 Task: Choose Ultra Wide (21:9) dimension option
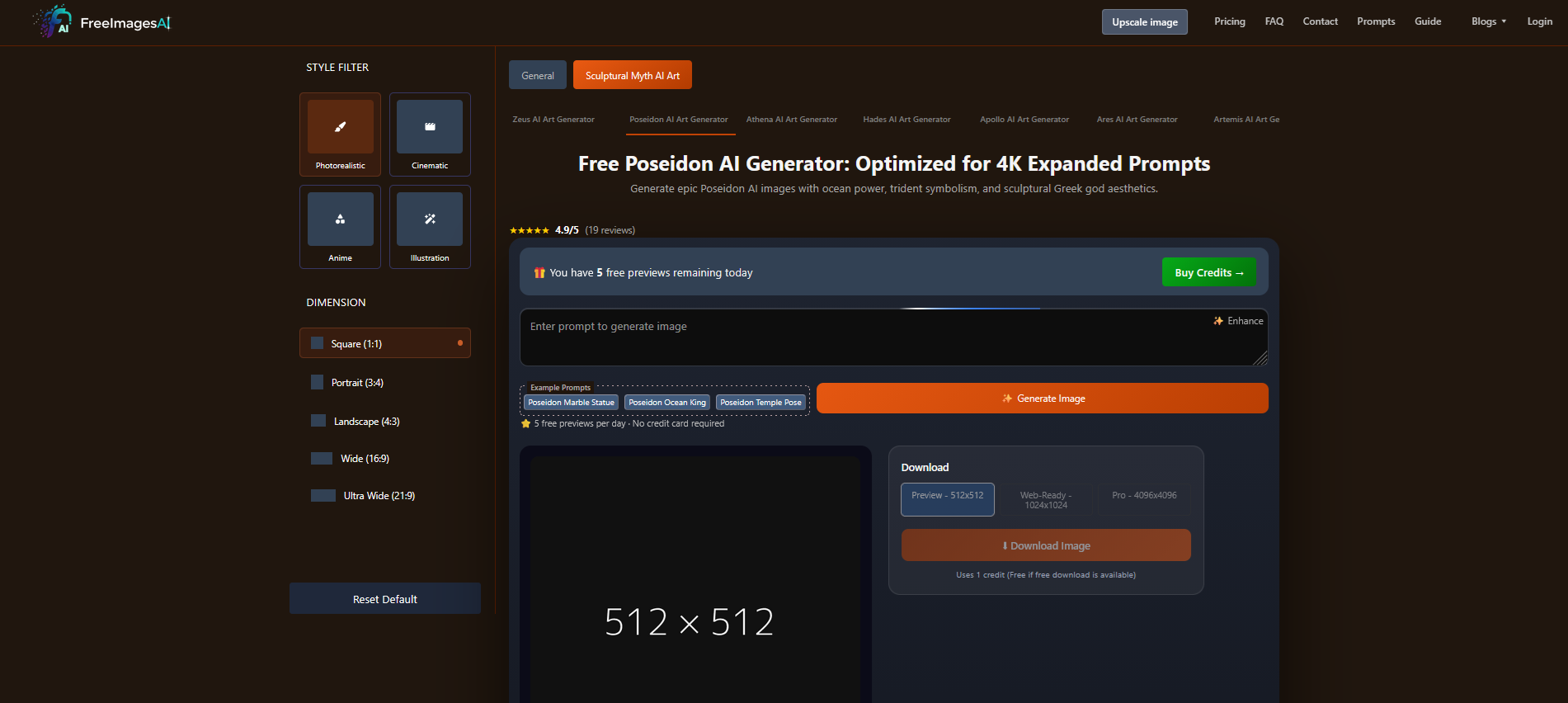click(385, 495)
